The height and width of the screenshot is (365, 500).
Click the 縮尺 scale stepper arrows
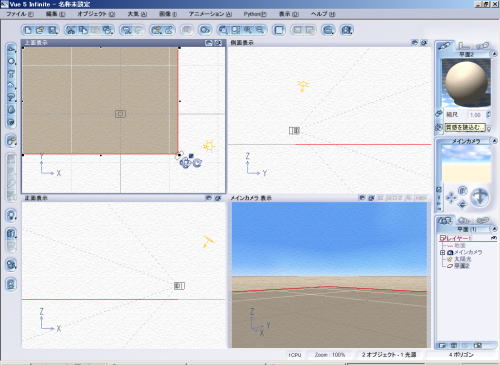pyautogui.click(x=489, y=115)
